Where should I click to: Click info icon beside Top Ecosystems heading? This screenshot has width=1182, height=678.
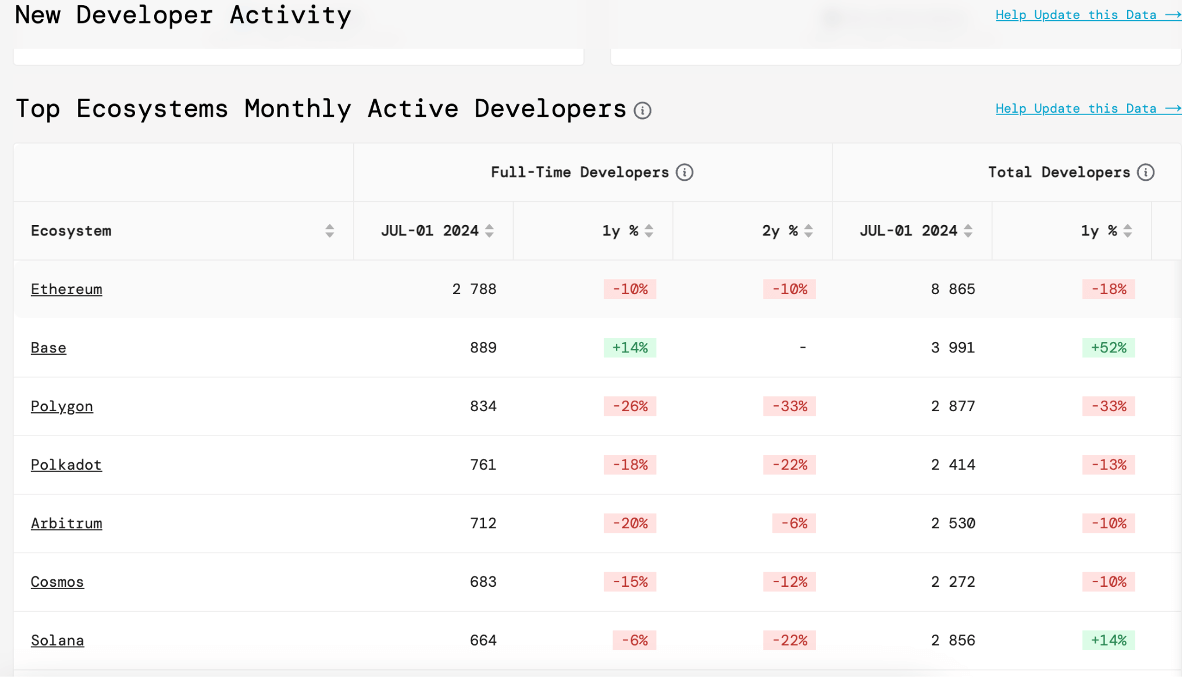[643, 110]
